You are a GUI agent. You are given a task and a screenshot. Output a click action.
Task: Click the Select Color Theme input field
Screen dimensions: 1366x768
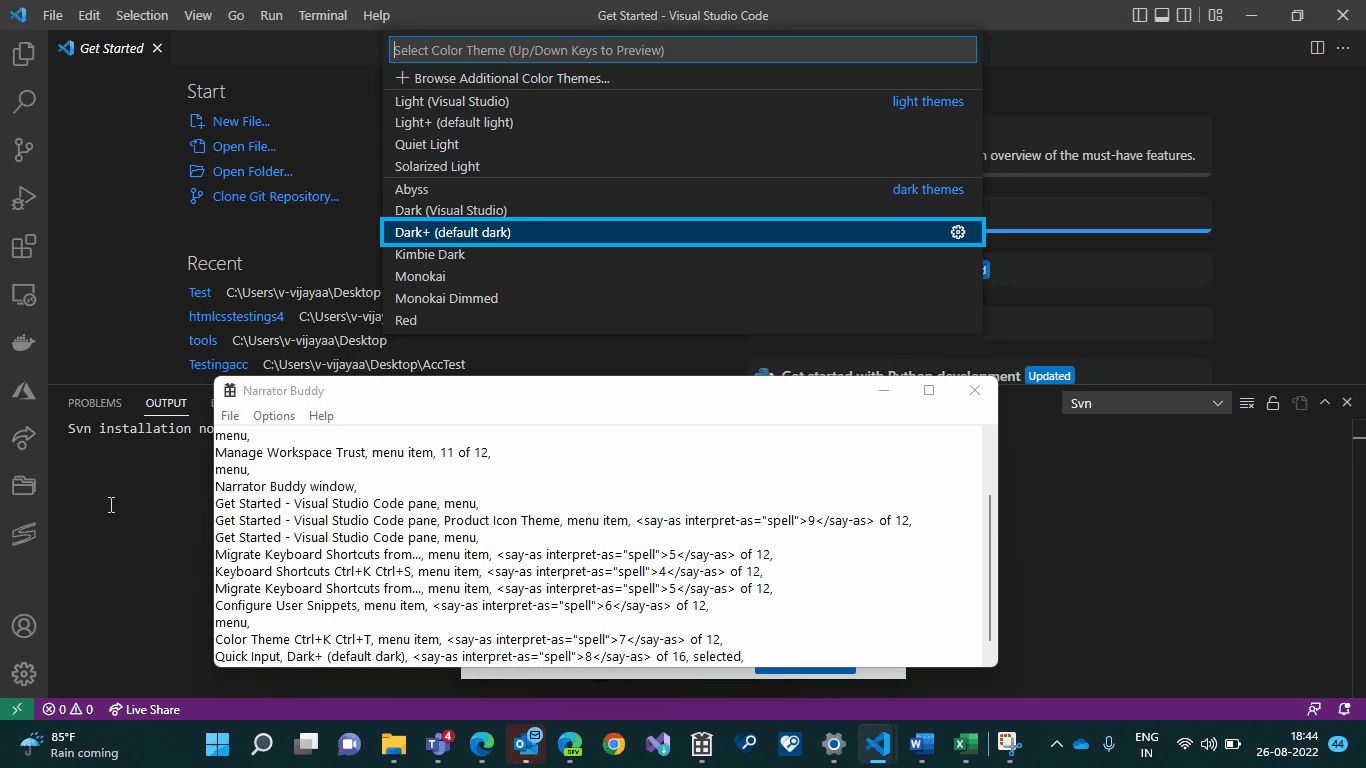coord(683,50)
